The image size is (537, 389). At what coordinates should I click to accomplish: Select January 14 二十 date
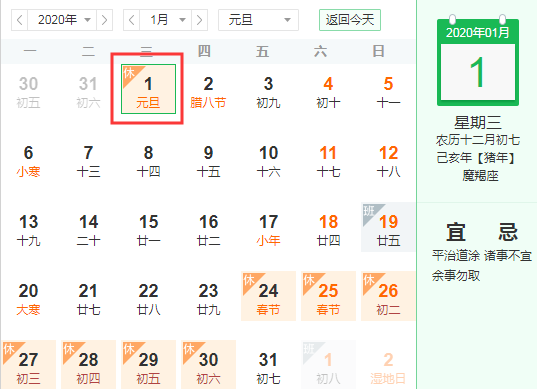click(88, 230)
